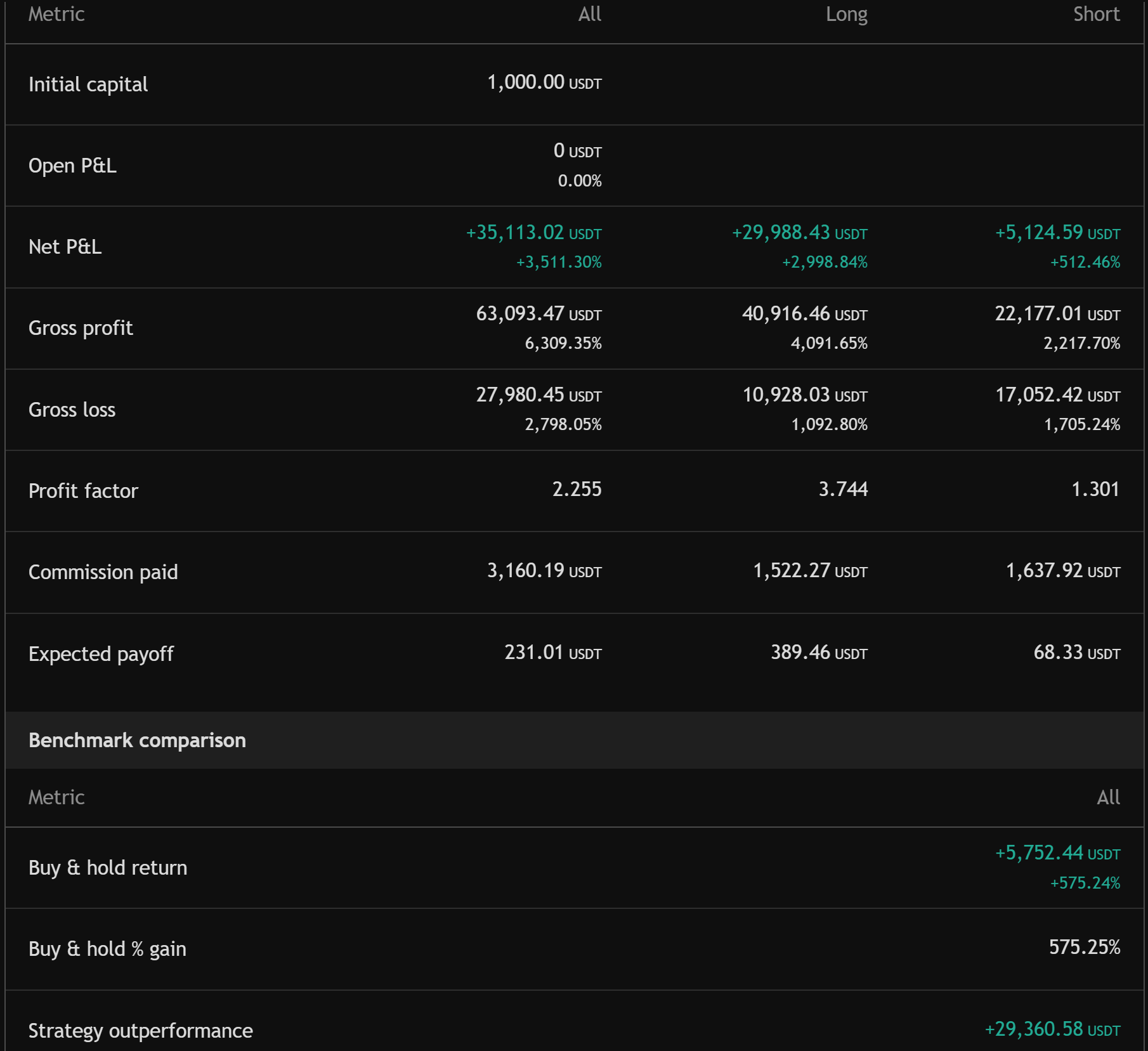Screen dimensions: 1148x1051
Task: Click the Commission paid row label
Action: (103, 571)
